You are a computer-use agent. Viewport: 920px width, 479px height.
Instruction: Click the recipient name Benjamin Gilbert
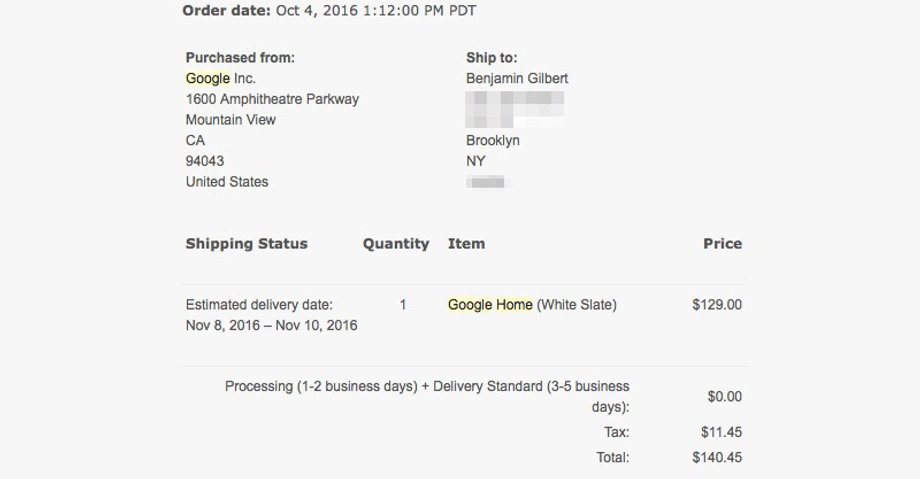point(517,79)
